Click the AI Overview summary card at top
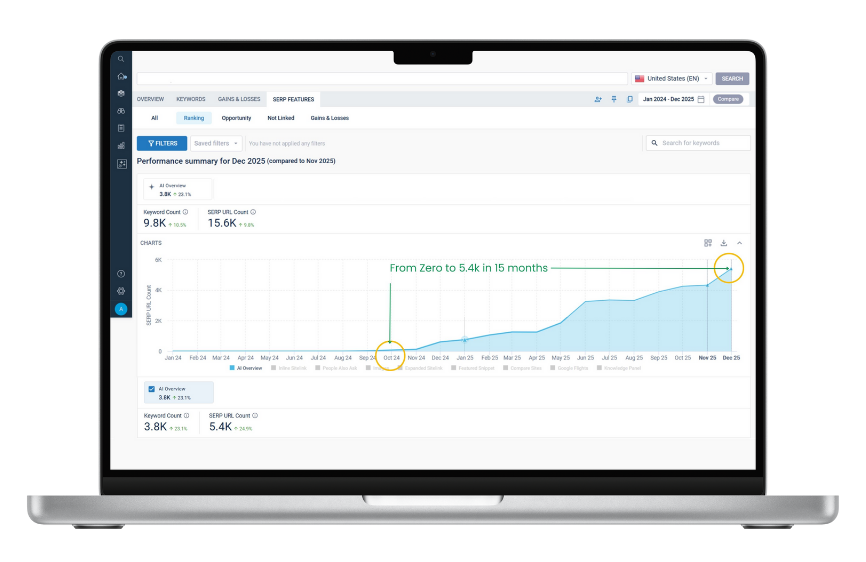 coord(178,189)
